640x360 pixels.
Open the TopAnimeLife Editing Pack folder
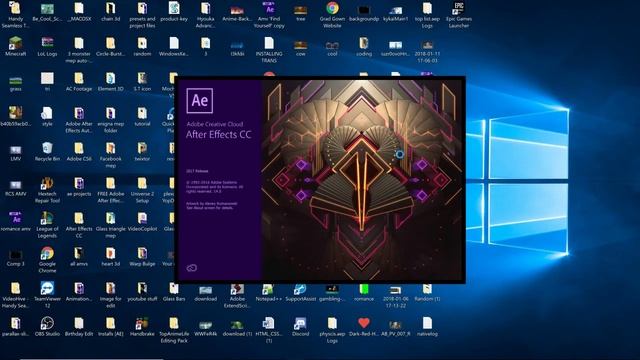[x=174, y=330]
